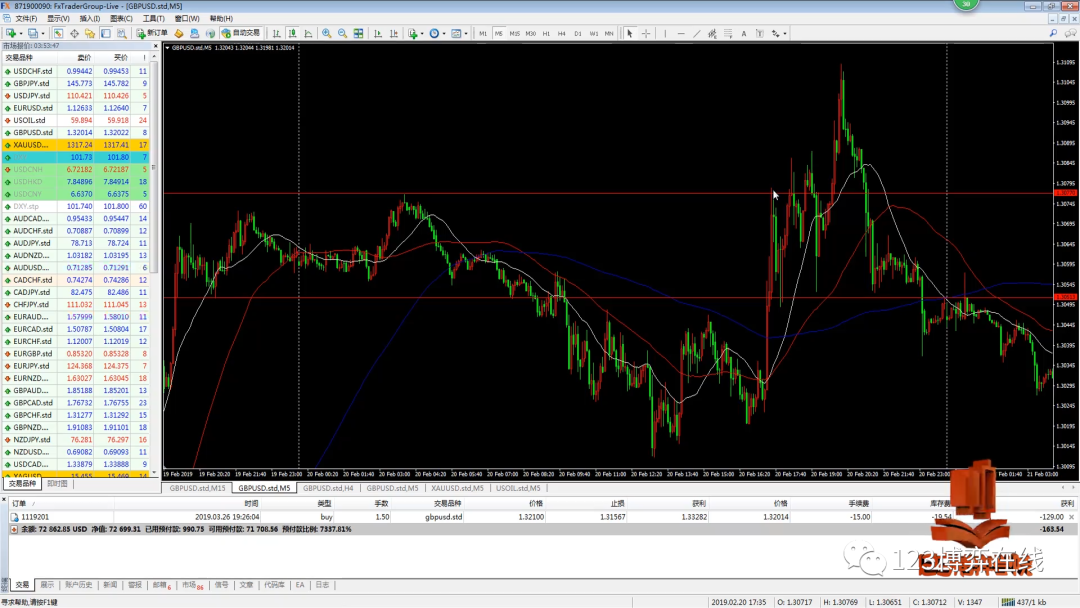This screenshot has height=608, width=1080.
Task: Toggle the Market Watch panel icon
Action: [59, 33]
